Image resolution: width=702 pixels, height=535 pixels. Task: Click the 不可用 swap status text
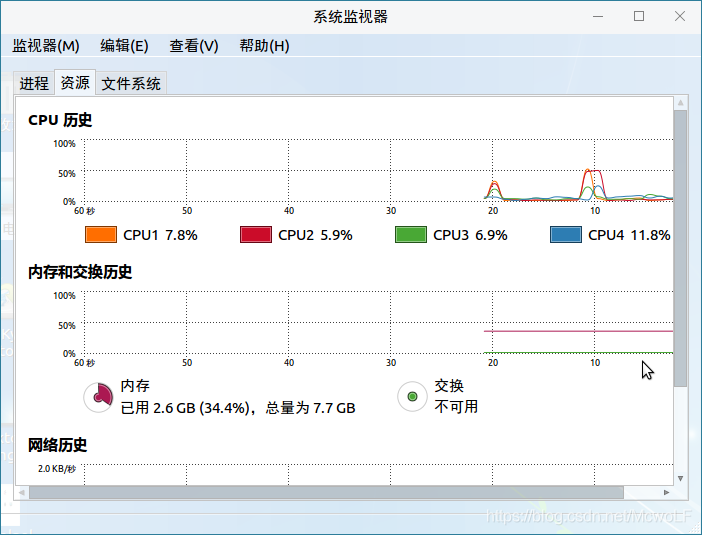[456, 407]
